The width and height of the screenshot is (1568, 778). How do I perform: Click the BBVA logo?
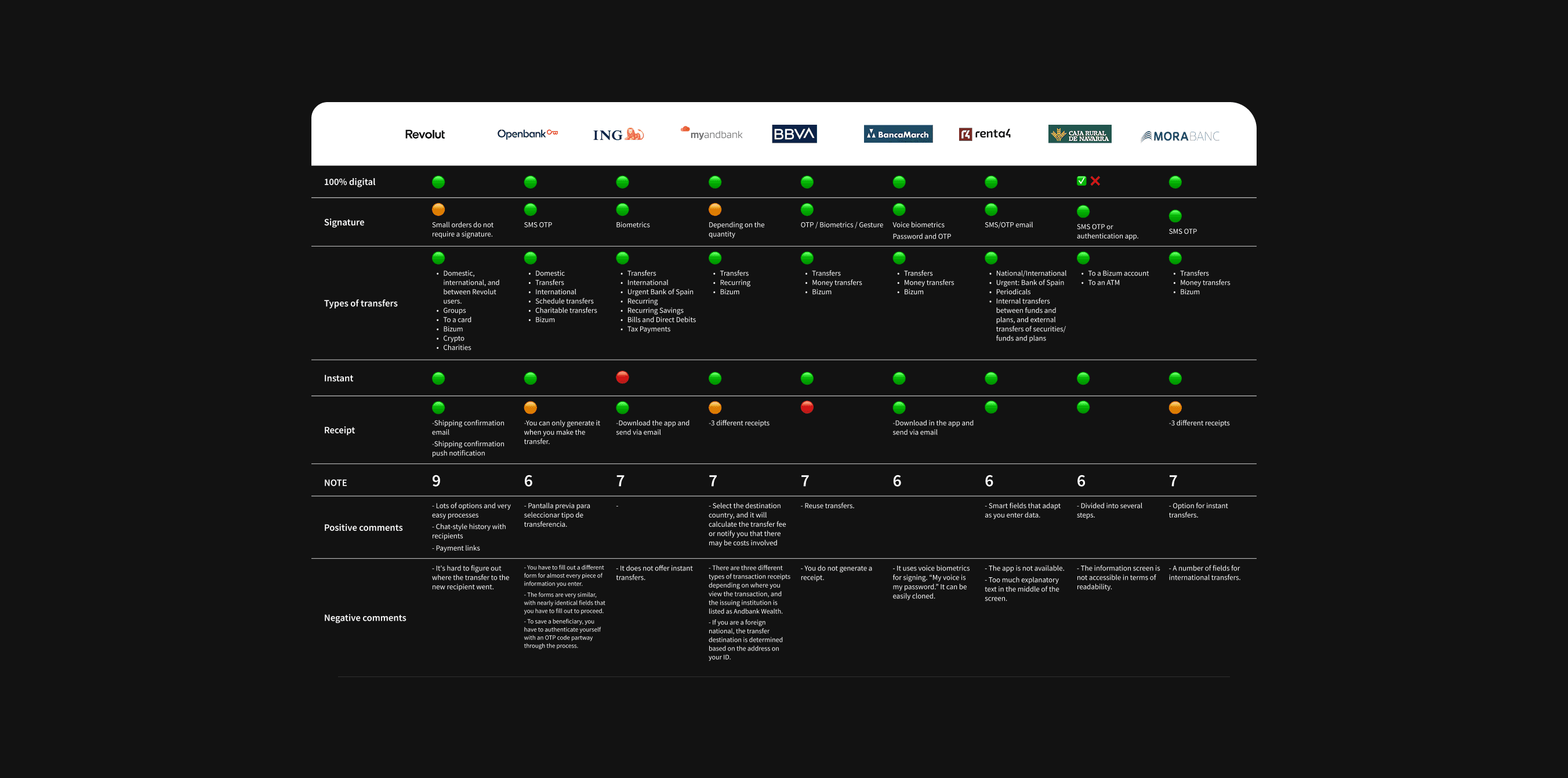tap(794, 134)
